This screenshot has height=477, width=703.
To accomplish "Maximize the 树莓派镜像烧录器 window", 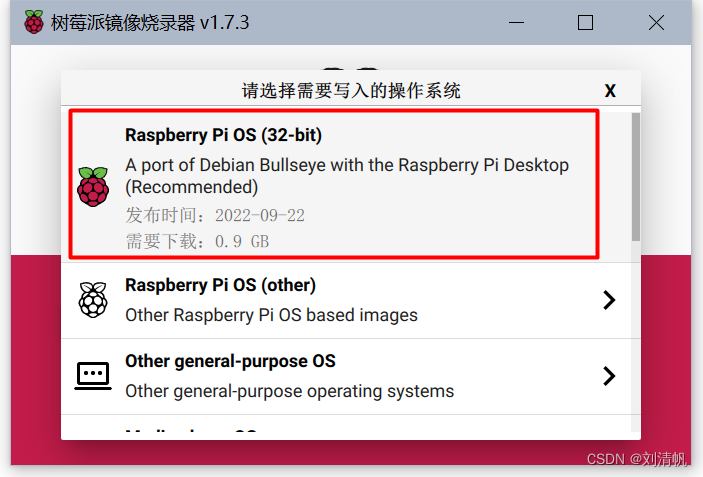I will [x=585, y=22].
